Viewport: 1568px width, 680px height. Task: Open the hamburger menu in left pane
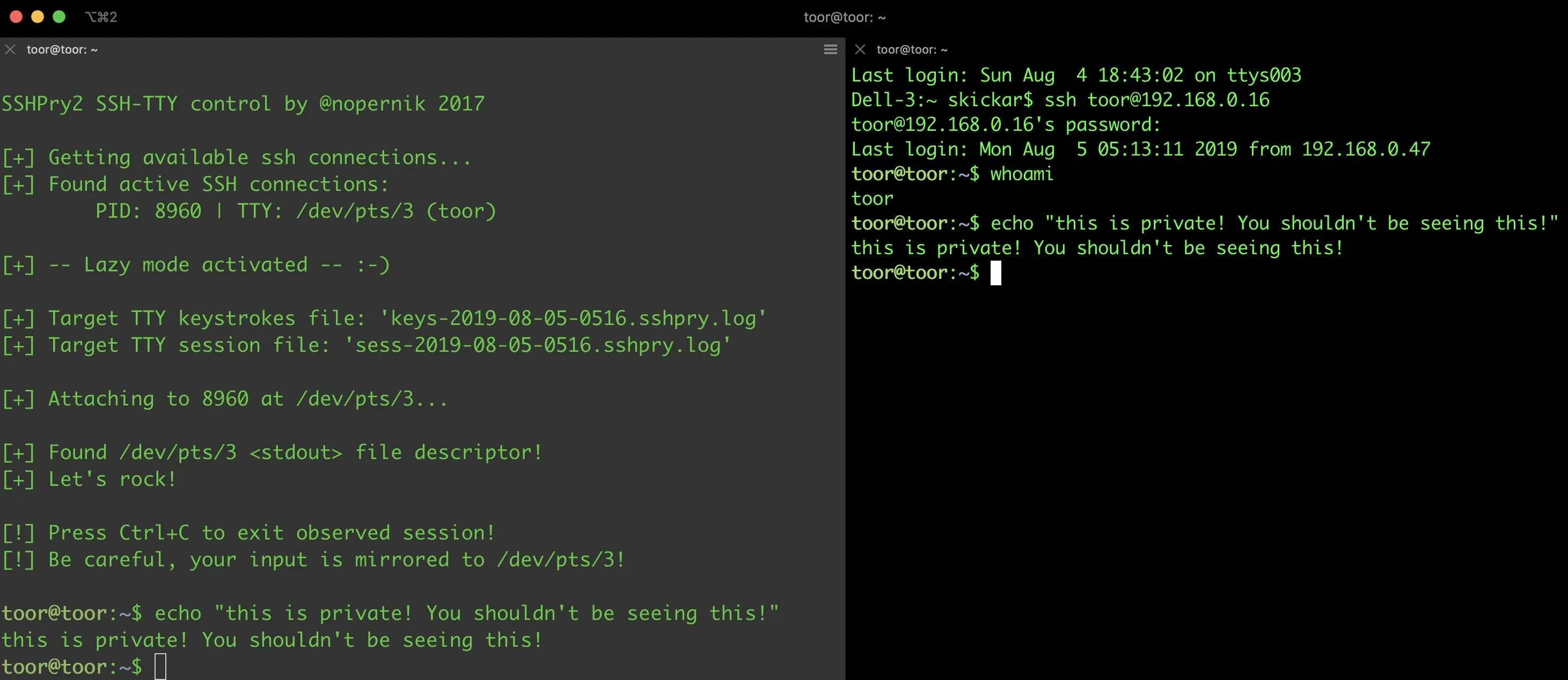click(830, 49)
